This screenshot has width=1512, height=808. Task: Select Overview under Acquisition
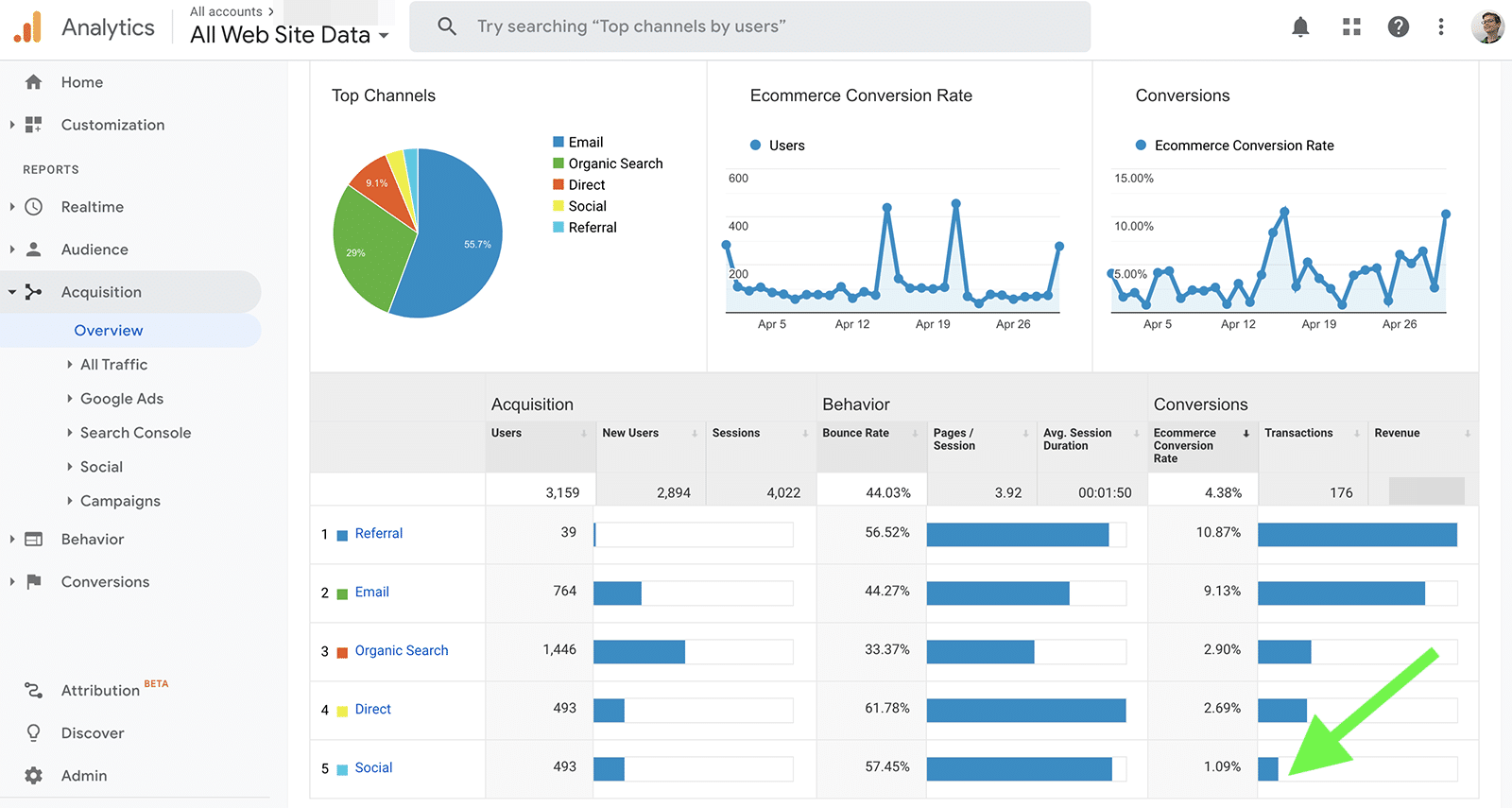pos(109,331)
